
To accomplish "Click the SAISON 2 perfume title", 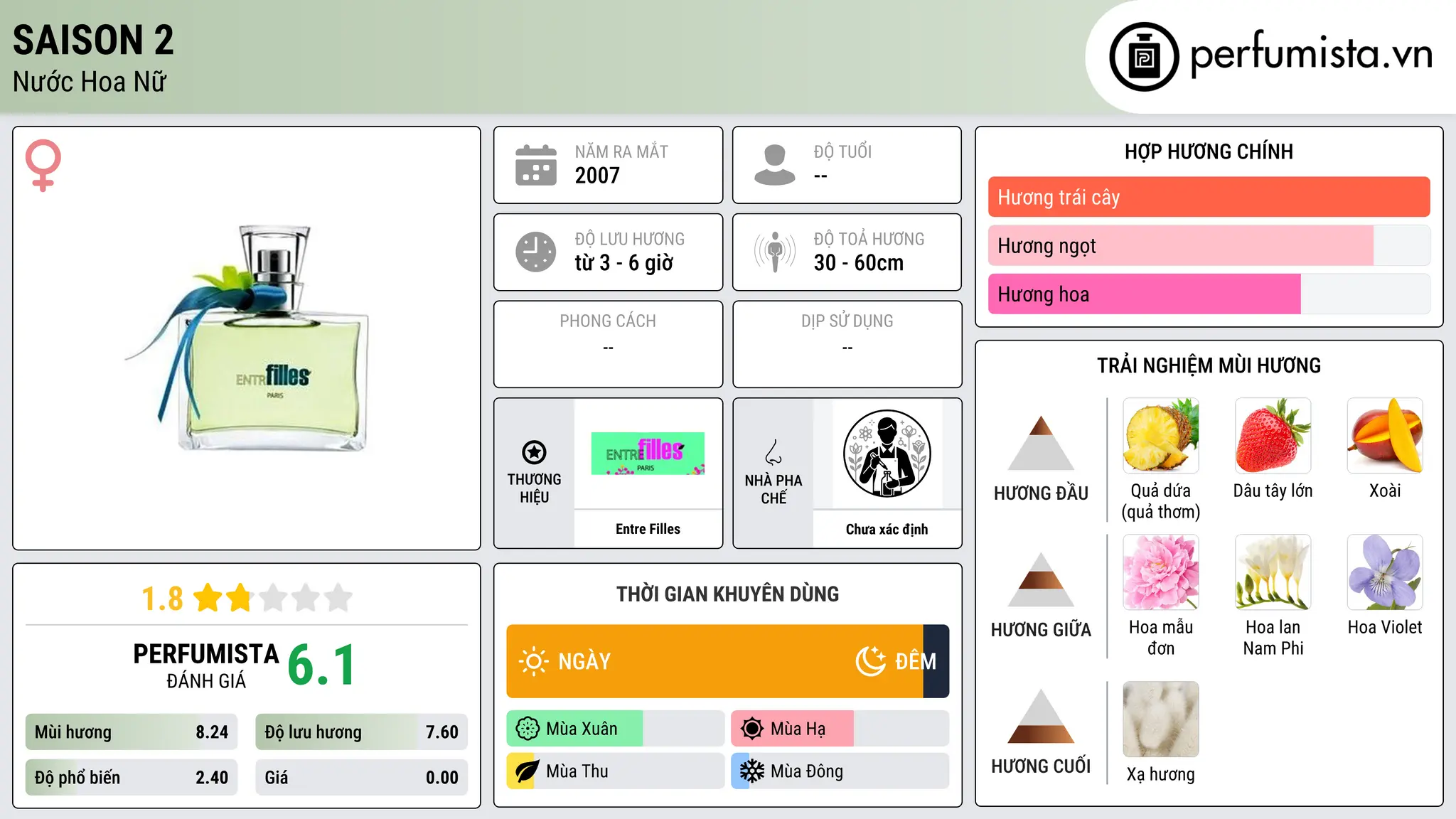I will point(93,40).
